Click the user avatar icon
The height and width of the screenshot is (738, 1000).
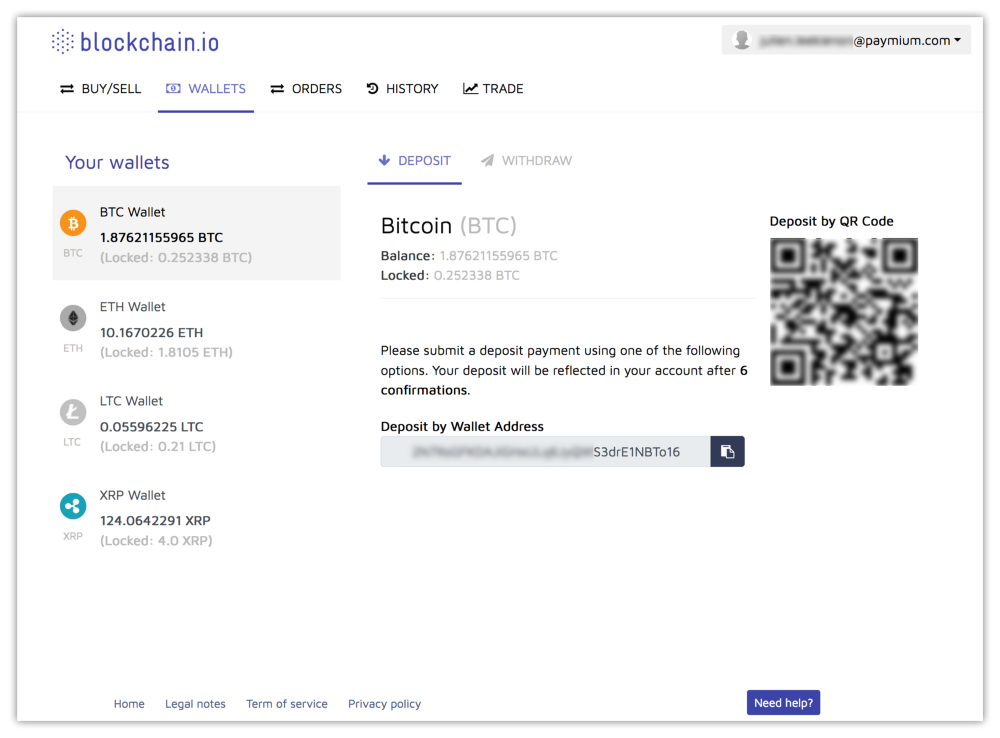click(742, 40)
